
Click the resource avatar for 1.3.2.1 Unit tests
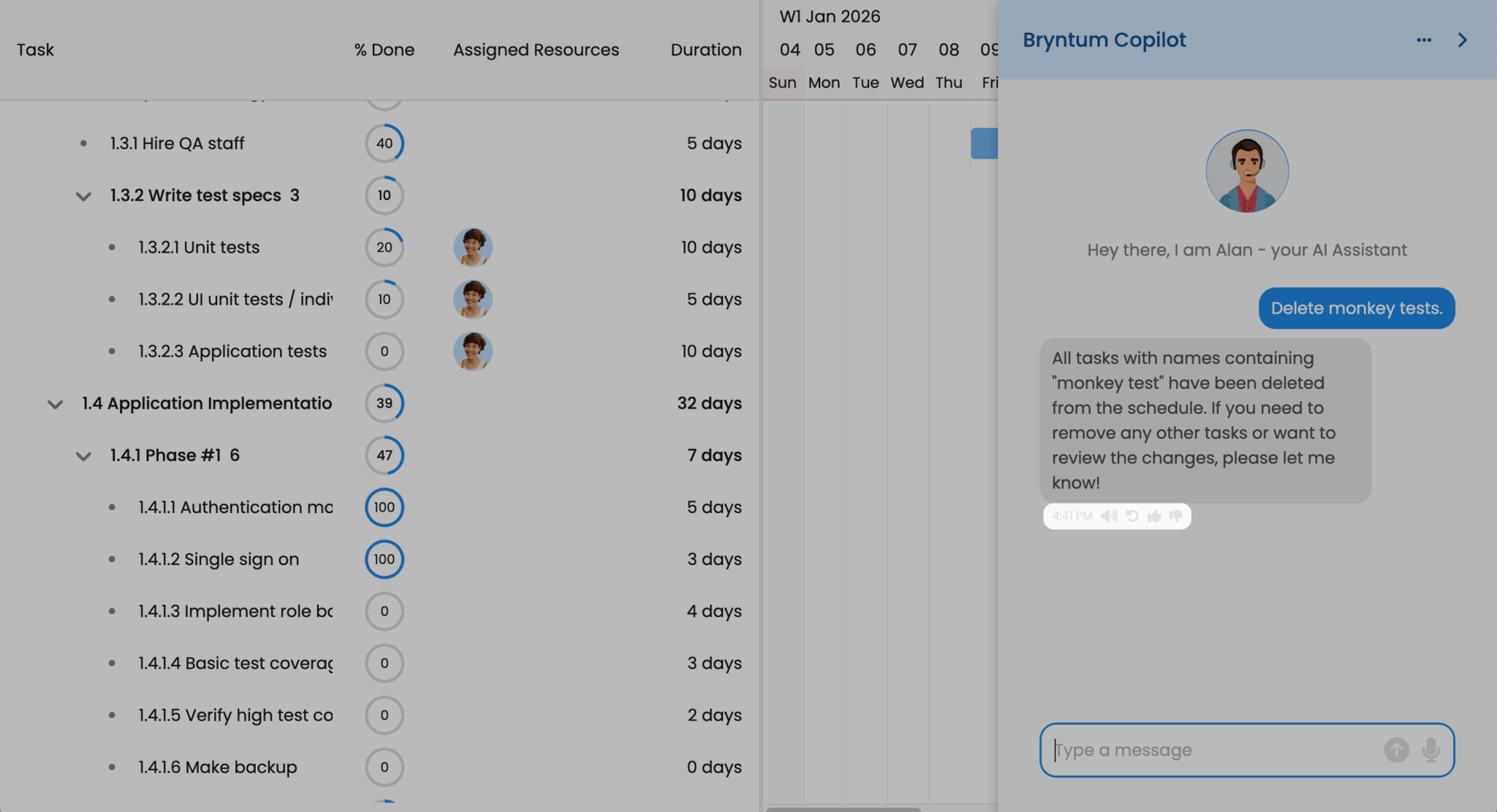click(x=472, y=247)
